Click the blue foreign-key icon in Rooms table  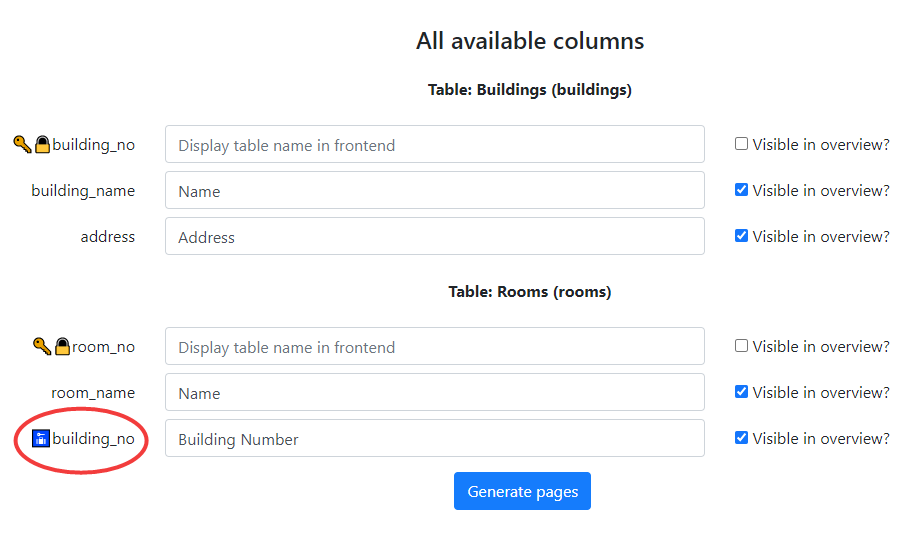coord(41,438)
